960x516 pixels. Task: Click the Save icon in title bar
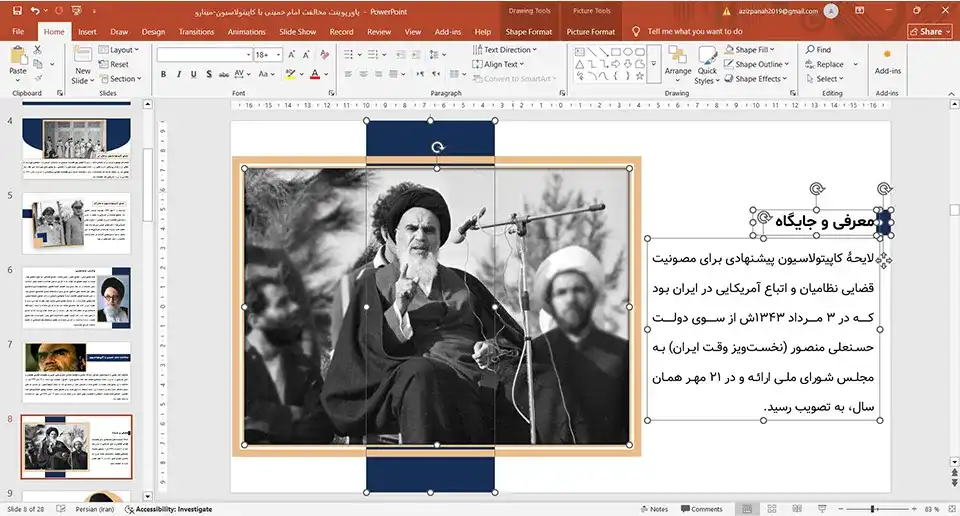click(17, 11)
